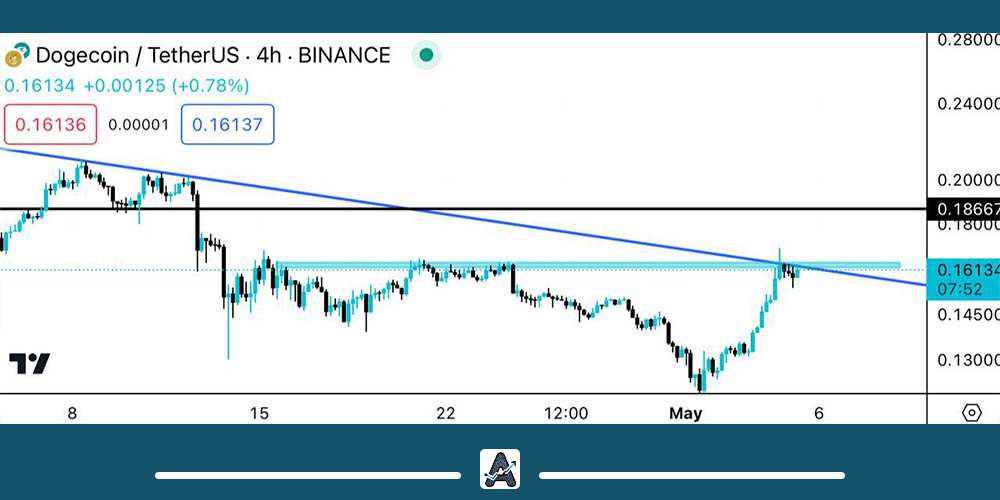Click the 0.24000 price axis label

click(967, 103)
